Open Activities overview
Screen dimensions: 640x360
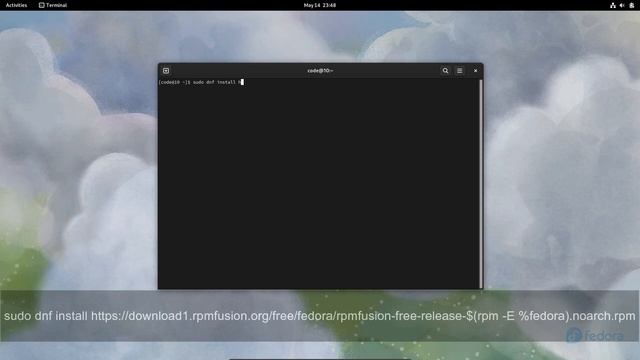[16, 5]
